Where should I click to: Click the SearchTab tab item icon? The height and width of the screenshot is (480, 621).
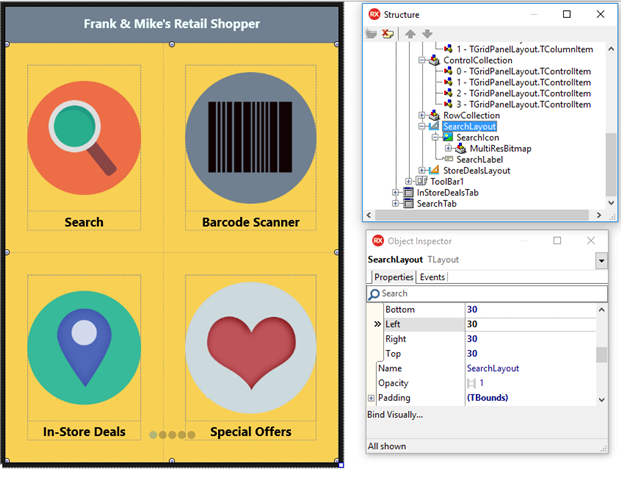point(408,204)
